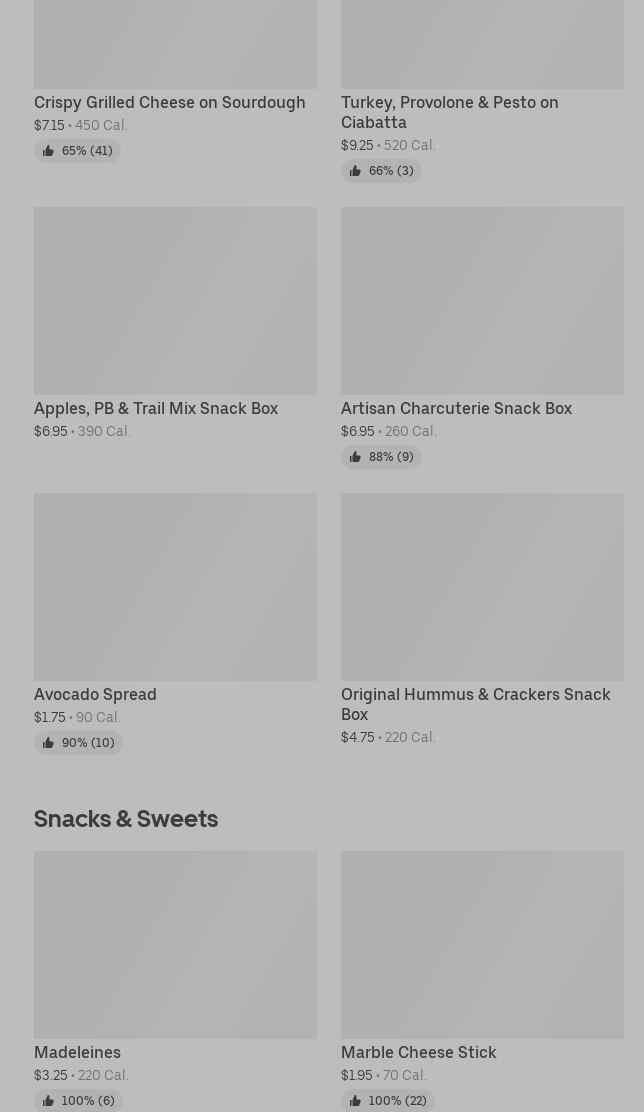The width and height of the screenshot is (644, 1112).
Task: Click the Madeleines item title
Action: click(x=77, y=1052)
